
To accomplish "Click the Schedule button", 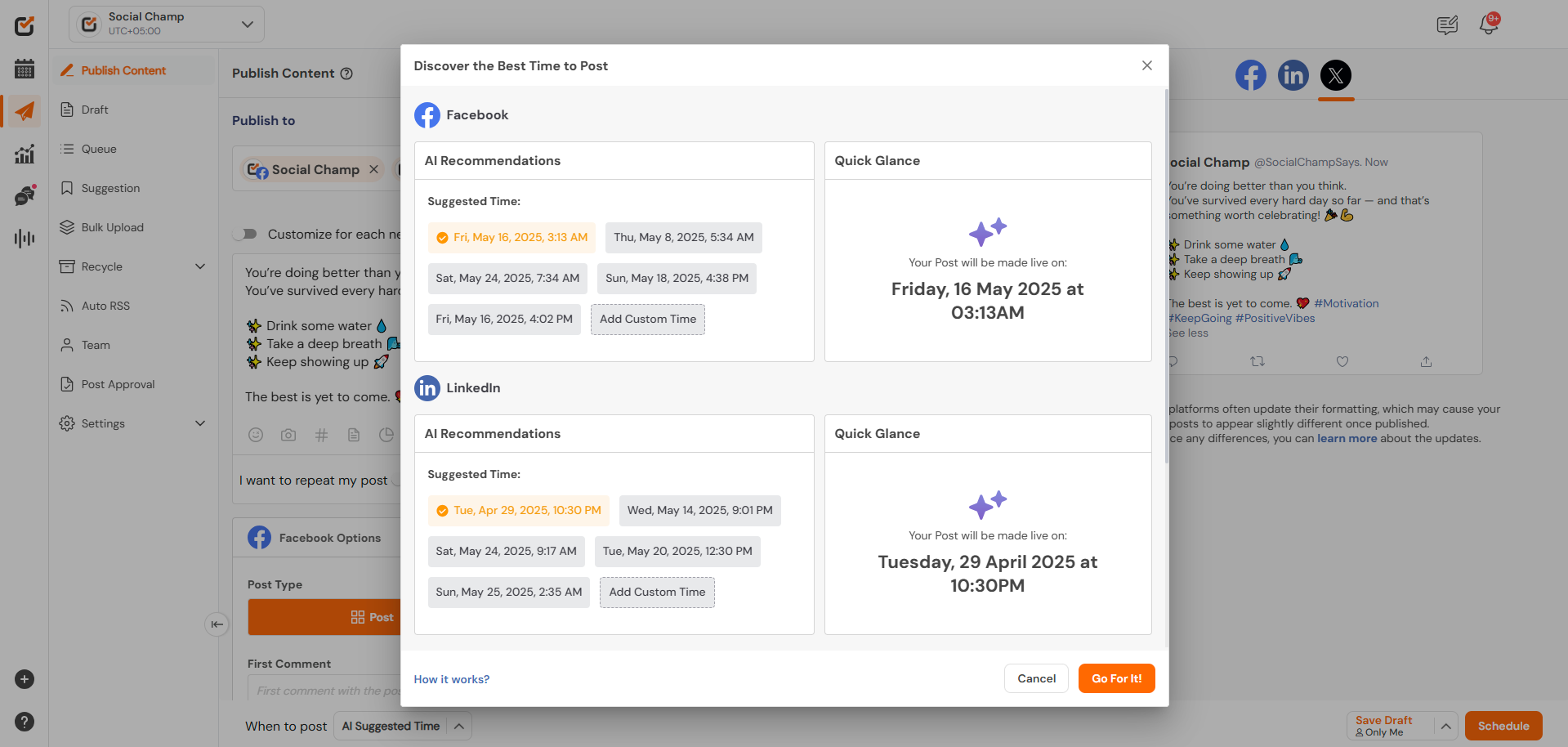I will pos(1503,726).
